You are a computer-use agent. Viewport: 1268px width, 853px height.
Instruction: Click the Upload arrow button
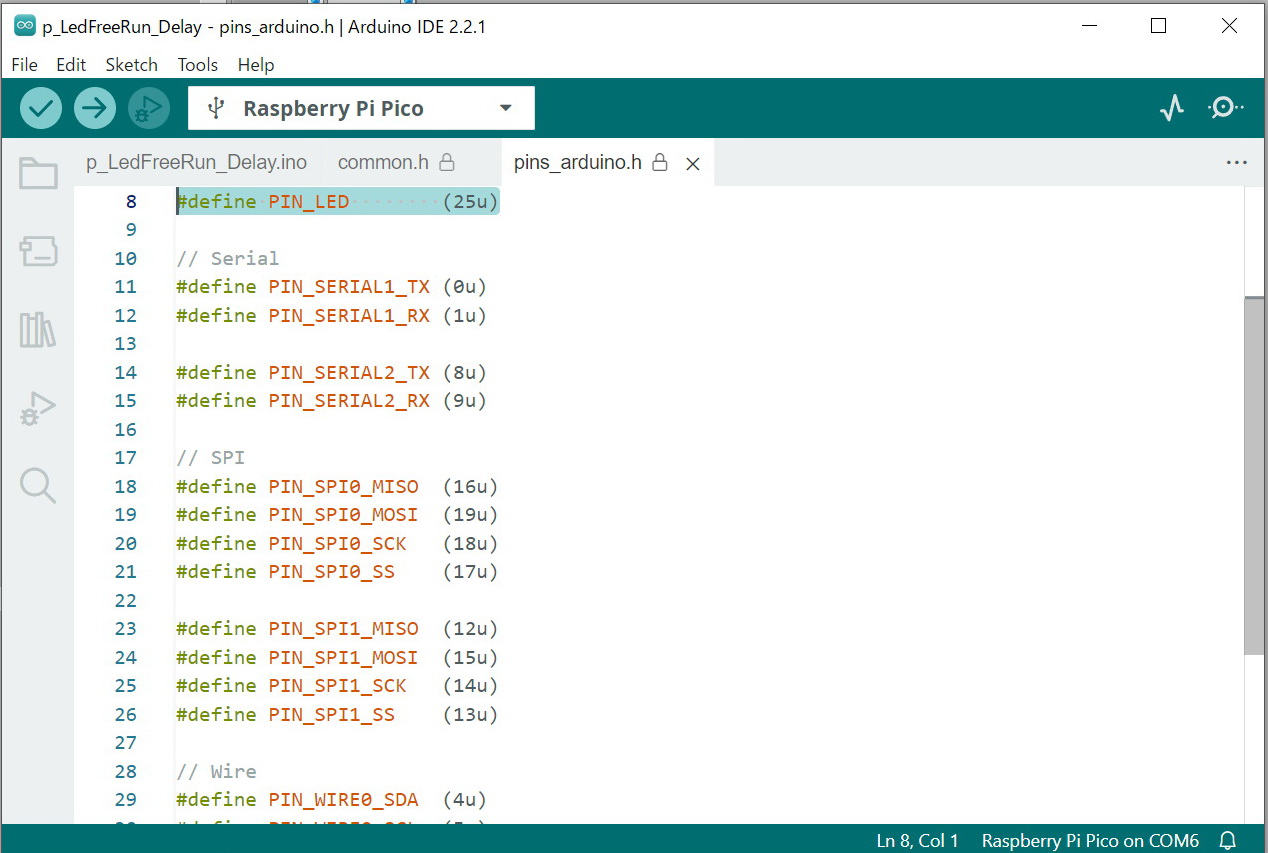coord(95,108)
